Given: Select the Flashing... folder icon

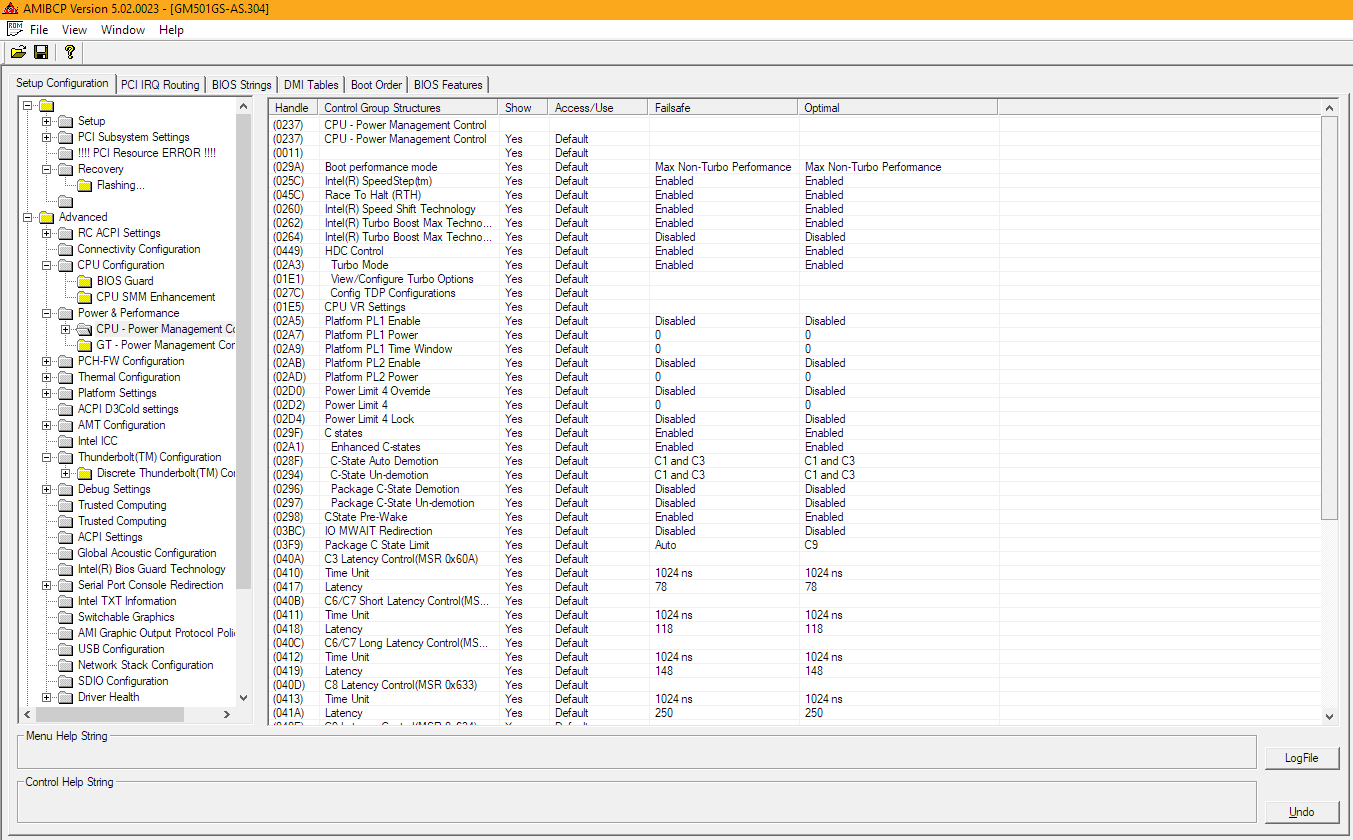Looking at the screenshot, I should click(x=85, y=185).
